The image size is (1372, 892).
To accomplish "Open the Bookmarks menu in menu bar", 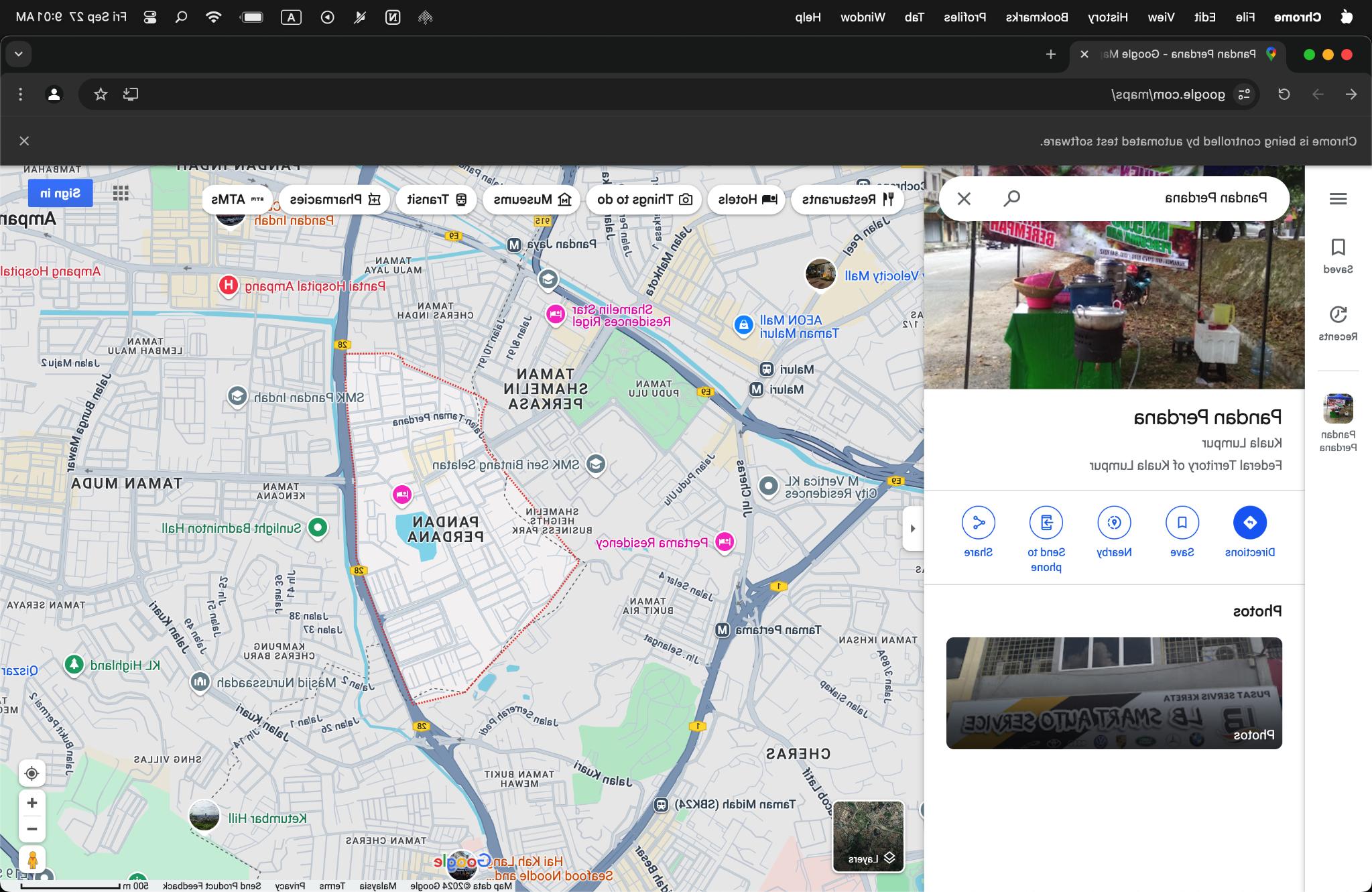I will [1037, 17].
